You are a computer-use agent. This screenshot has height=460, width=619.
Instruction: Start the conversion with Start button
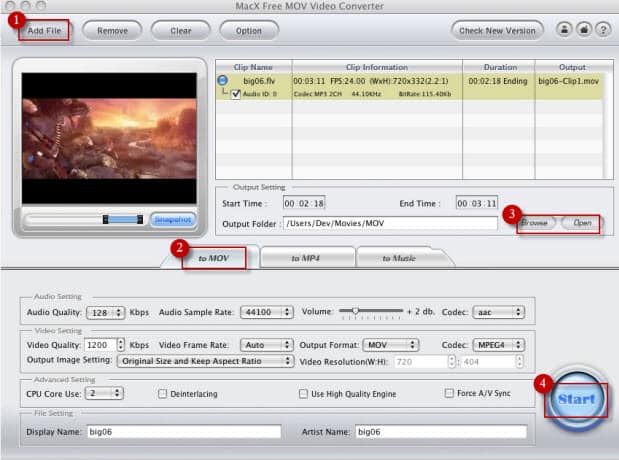click(576, 399)
